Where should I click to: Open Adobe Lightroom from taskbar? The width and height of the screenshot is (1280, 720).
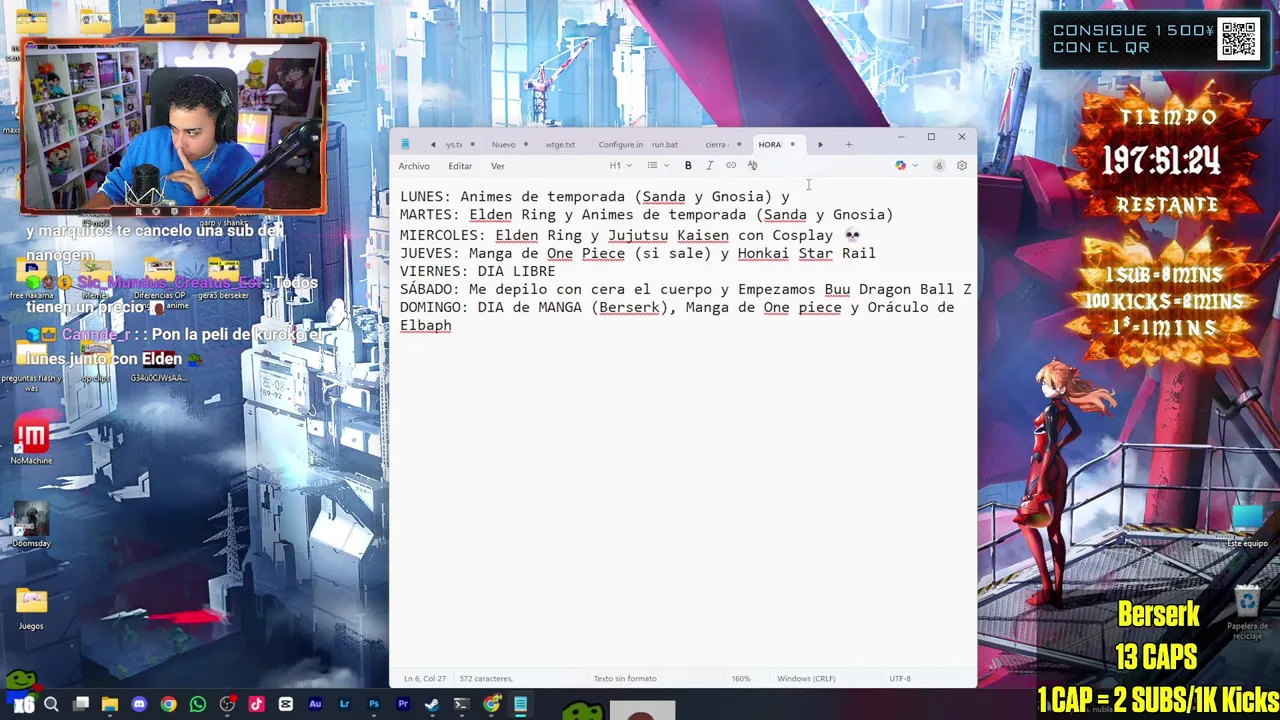click(x=344, y=705)
